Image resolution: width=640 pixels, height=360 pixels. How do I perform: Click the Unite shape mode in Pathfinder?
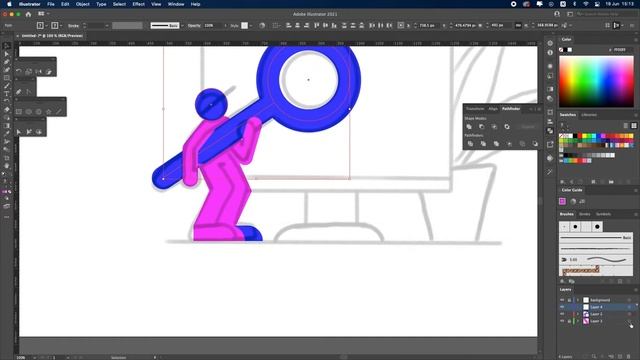click(x=469, y=127)
